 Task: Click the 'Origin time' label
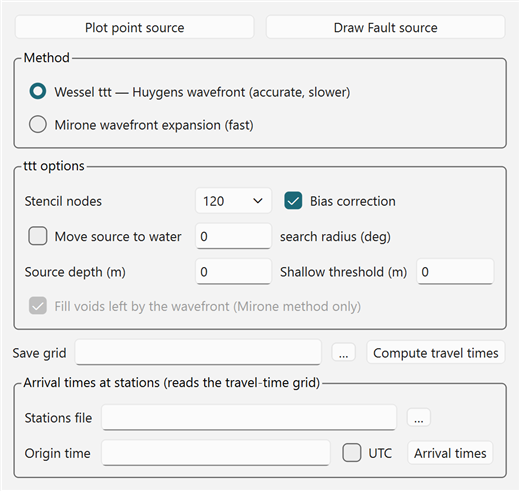[x=57, y=453]
